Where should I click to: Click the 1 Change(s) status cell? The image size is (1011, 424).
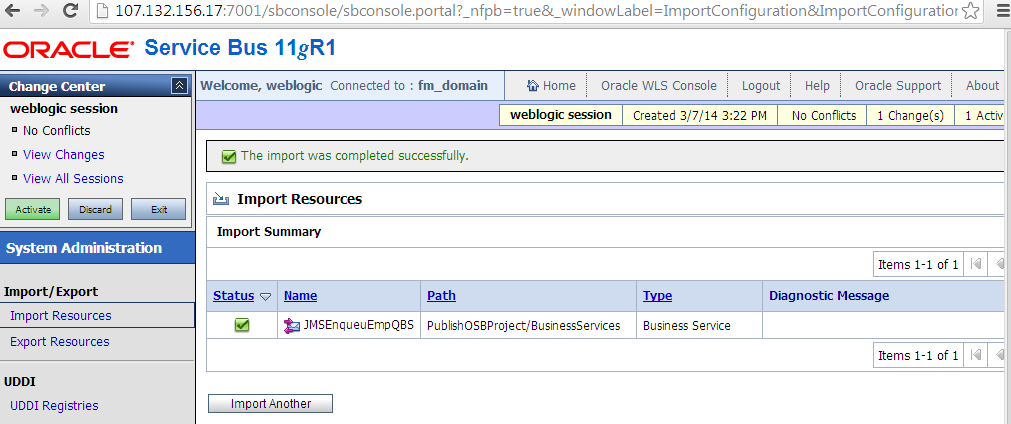[910, 115]
